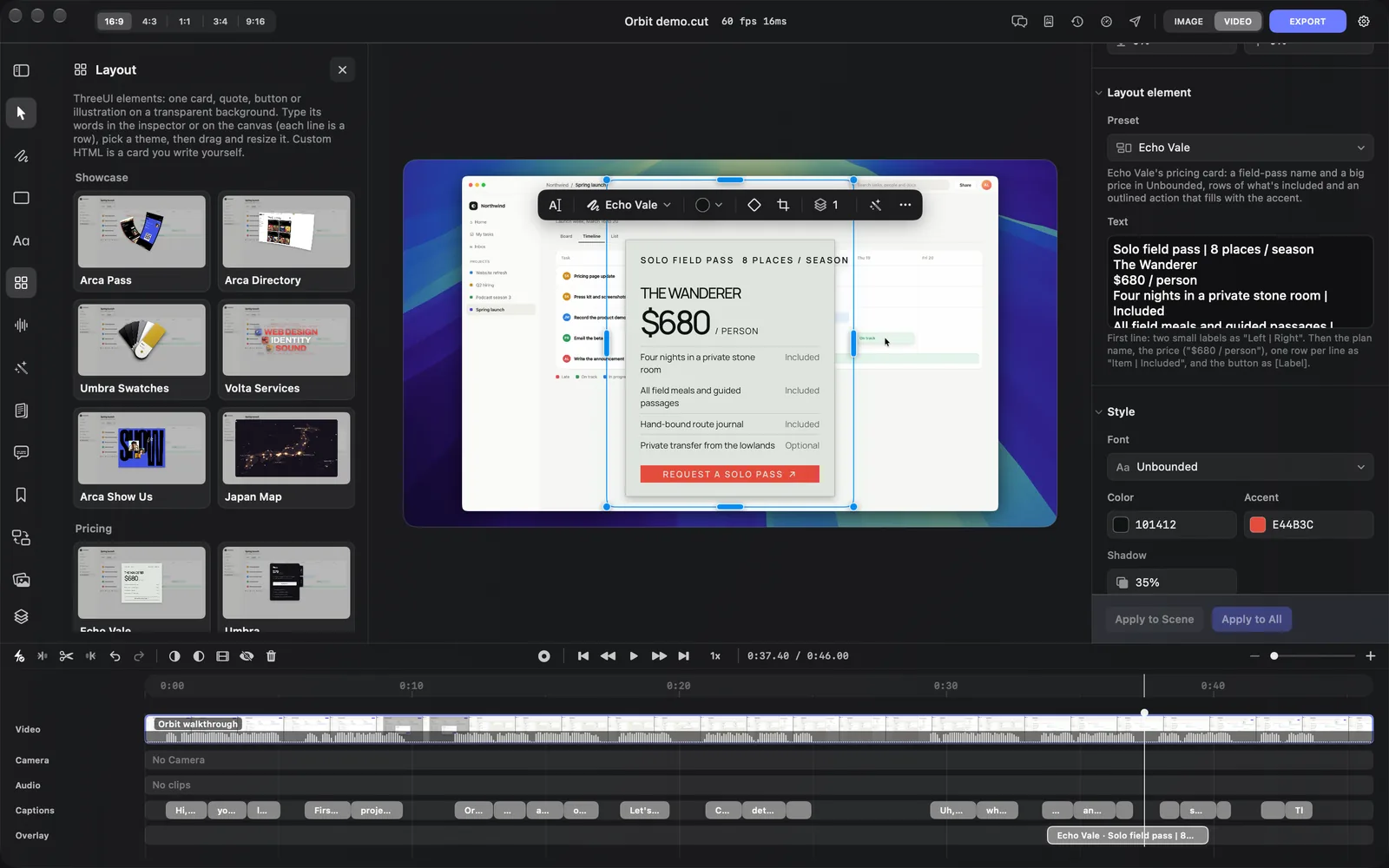Switch to IMAGE mode toggle
This screenshot has height=868, width=1389.
pos(1188,22)
